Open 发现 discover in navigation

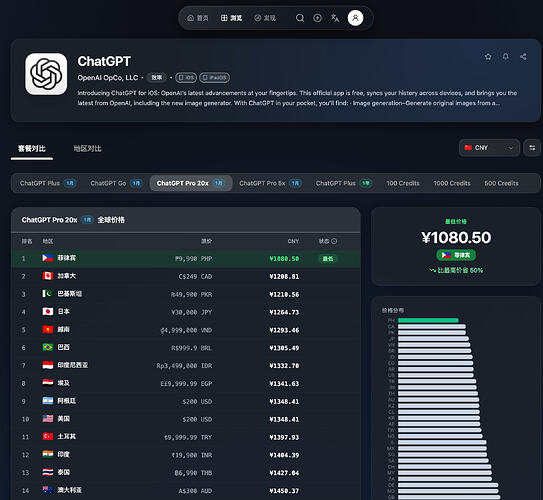click(265, 18)
